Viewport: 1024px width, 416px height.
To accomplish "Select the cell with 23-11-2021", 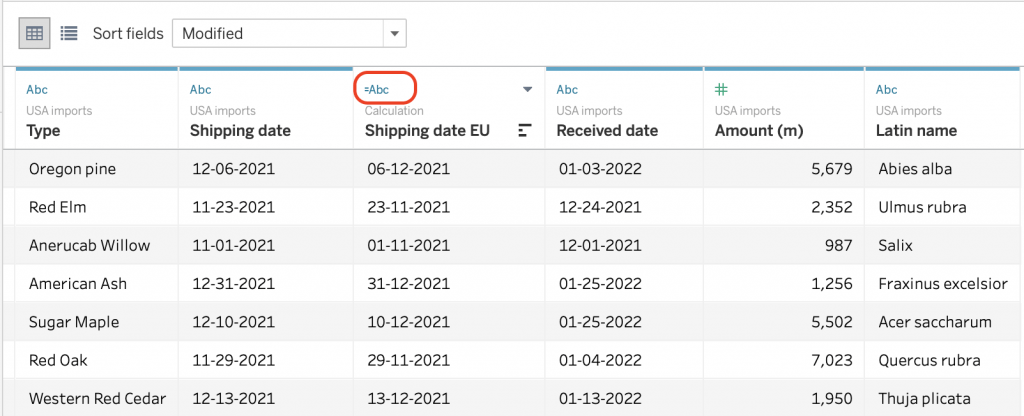I will click(407, 207).
